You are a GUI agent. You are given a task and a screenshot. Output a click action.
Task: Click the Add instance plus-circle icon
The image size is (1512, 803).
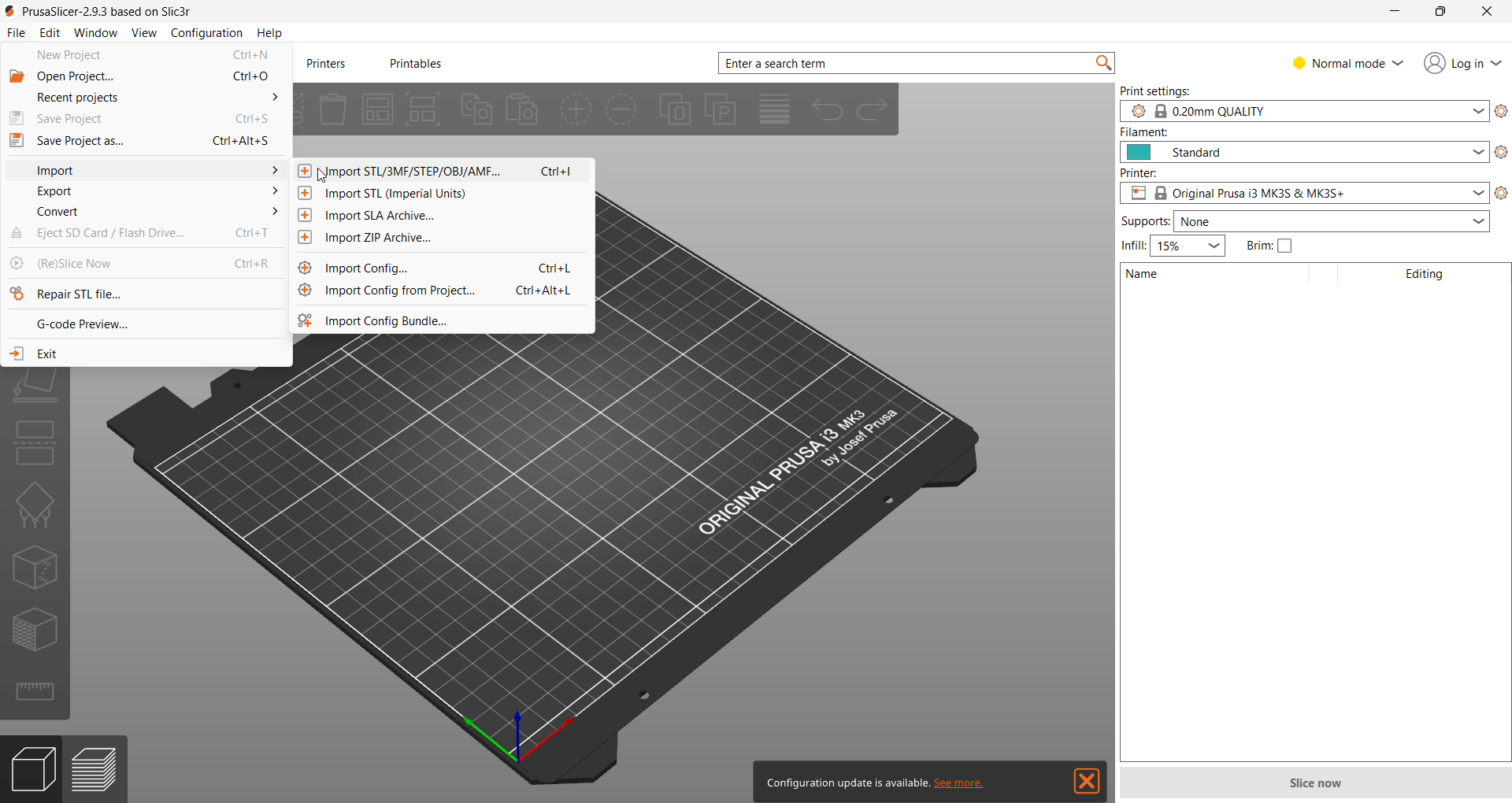pyautogui.click(x=576, y=109)
